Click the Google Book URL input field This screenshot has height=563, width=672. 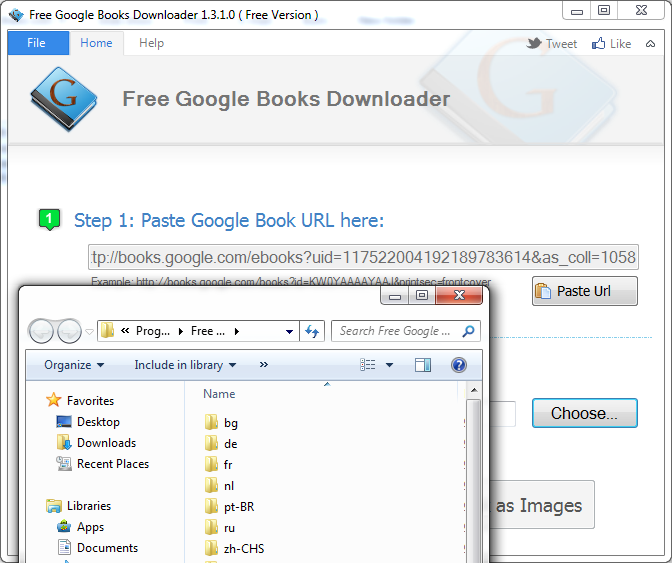pyautogui.click(x=363, y=257)
